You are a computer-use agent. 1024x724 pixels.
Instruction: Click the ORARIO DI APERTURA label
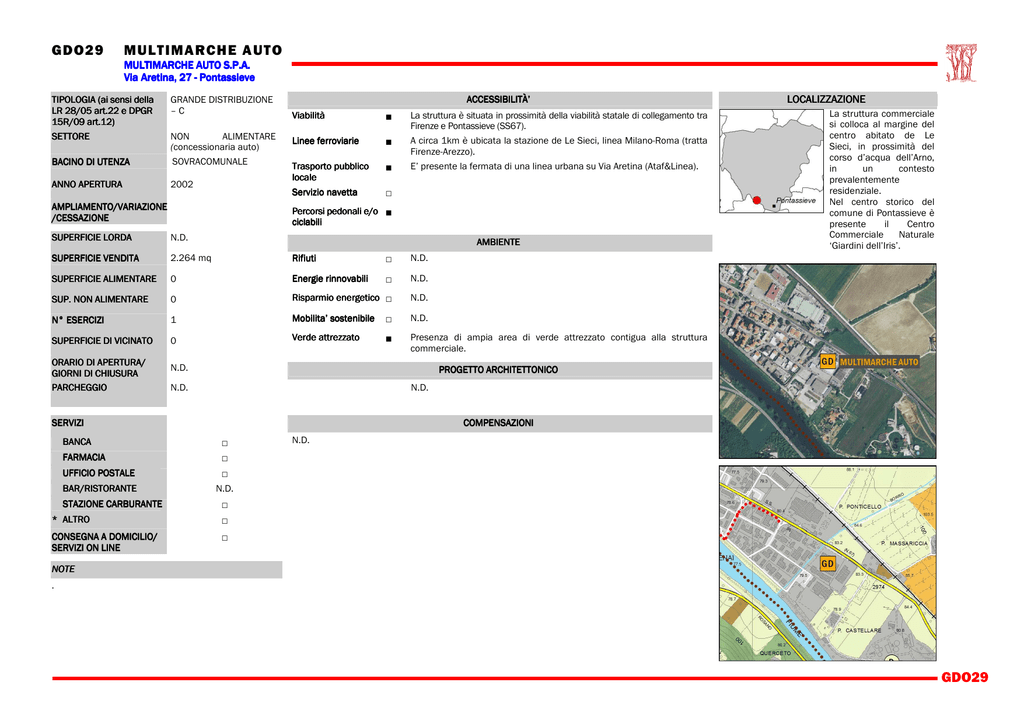(99, 368)
